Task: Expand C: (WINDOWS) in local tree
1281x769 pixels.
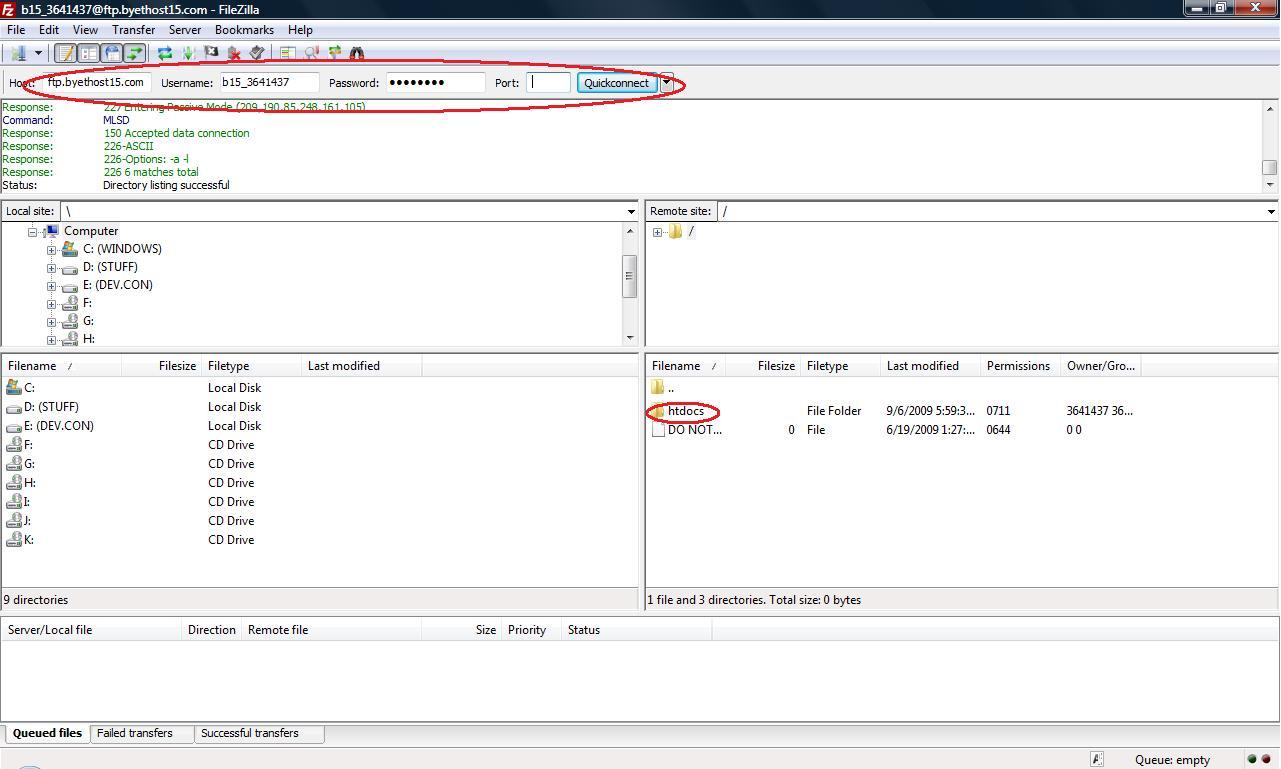Action: 51,249
